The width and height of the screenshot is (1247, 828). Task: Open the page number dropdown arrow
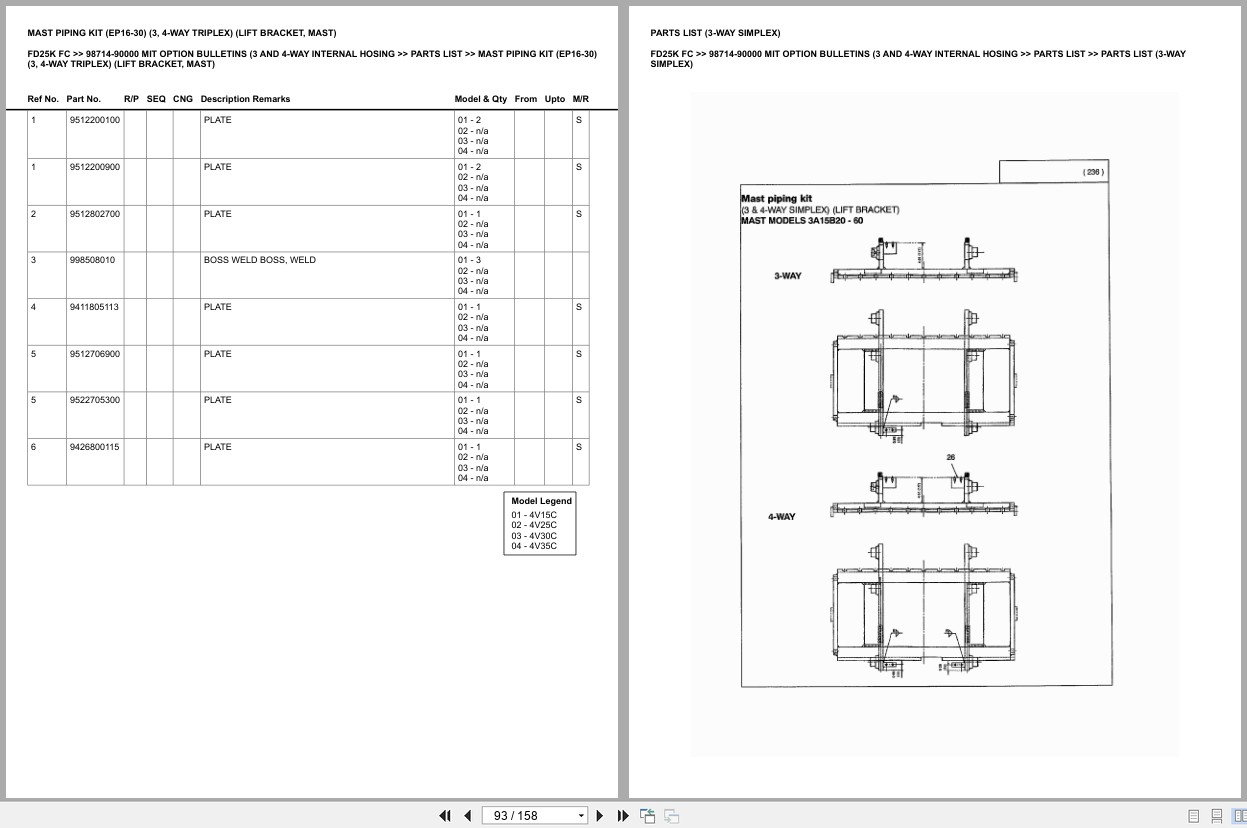[581, 816]
